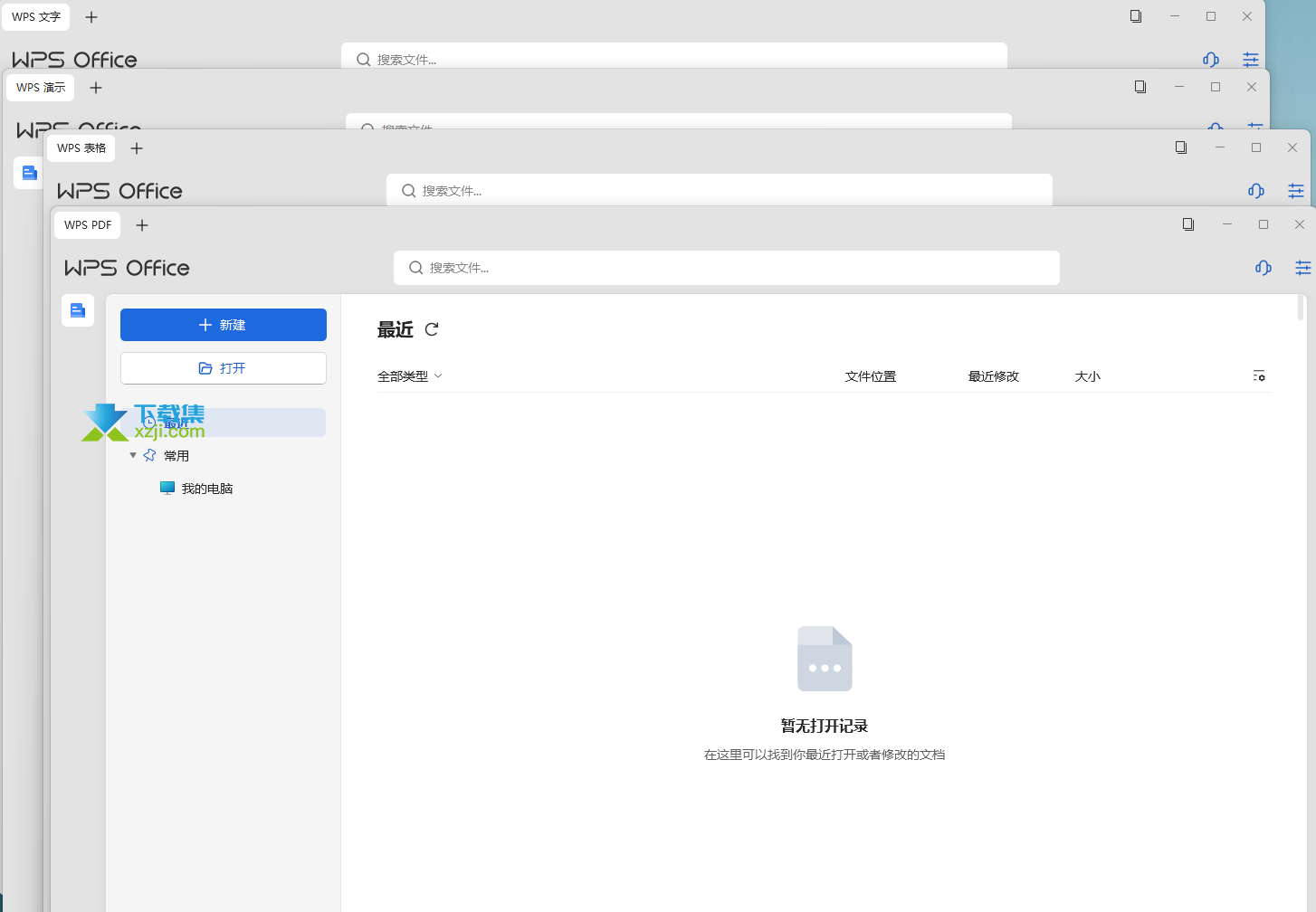Select the highlighted 最近 sidebar entry
This screenshot has height=912, width=1316.
[224, 423]
